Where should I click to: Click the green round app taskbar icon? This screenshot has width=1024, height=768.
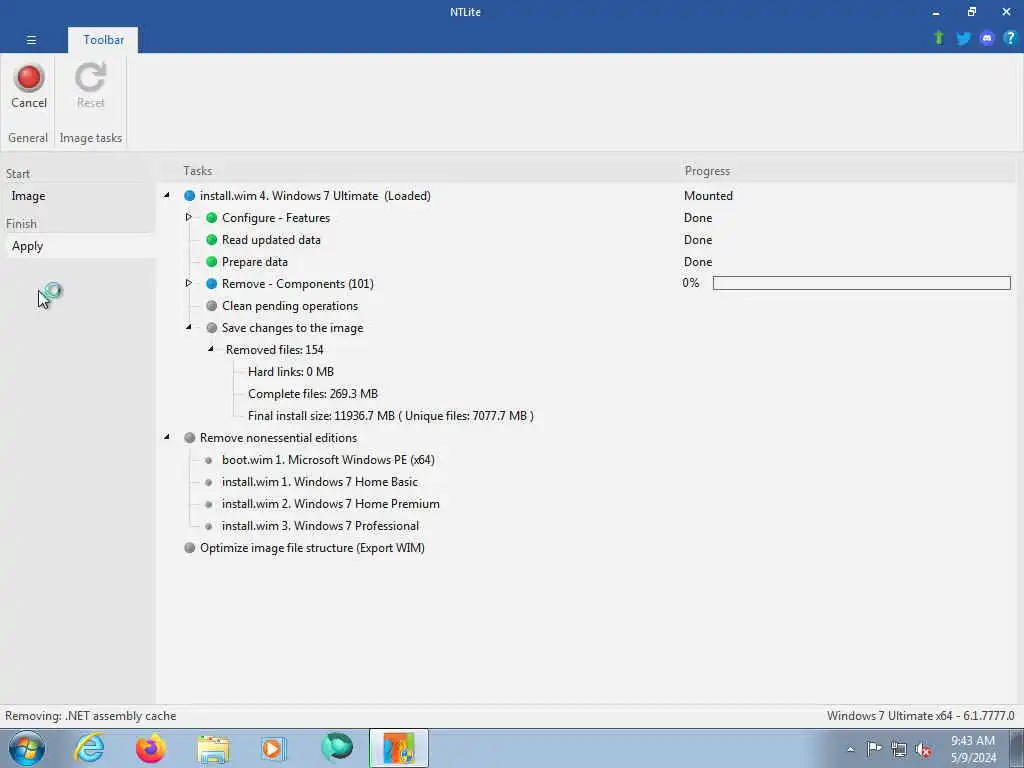(x=337, y=748)
